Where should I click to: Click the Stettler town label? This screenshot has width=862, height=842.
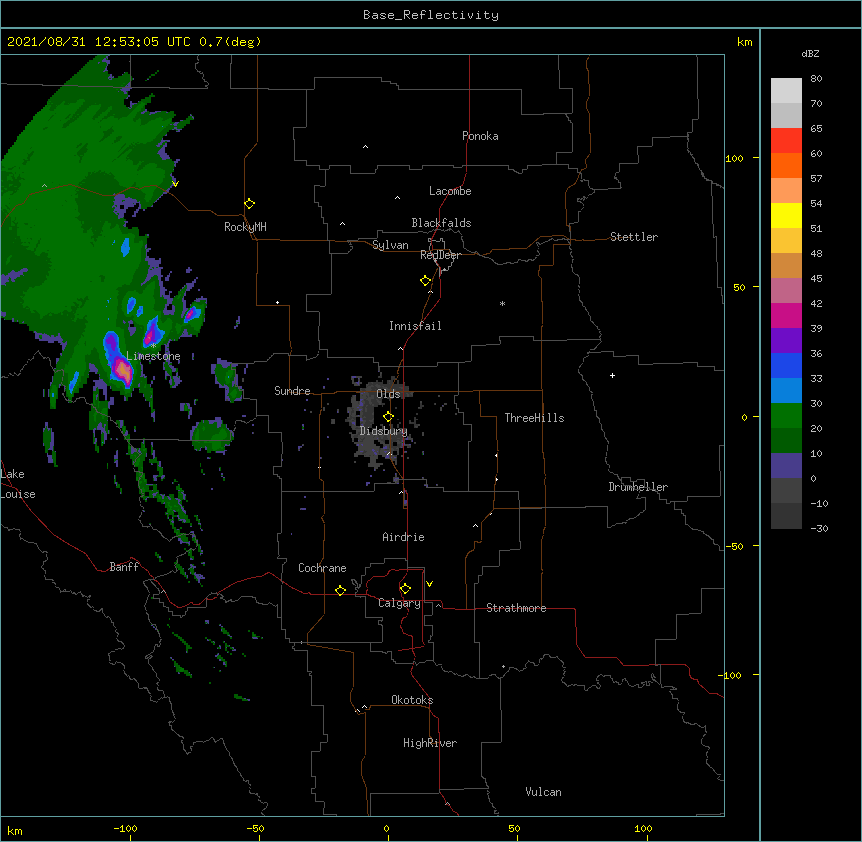tap(633, 237)
